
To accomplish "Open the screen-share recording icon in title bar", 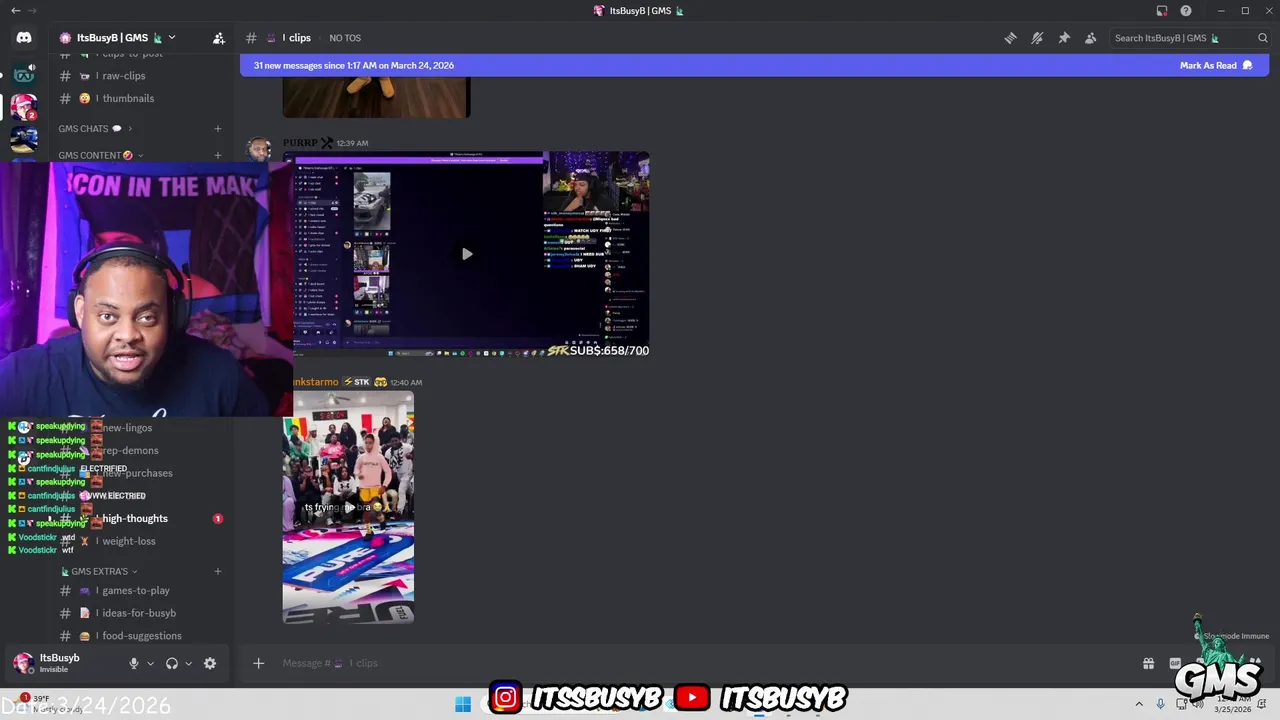I will (1162, 11).
